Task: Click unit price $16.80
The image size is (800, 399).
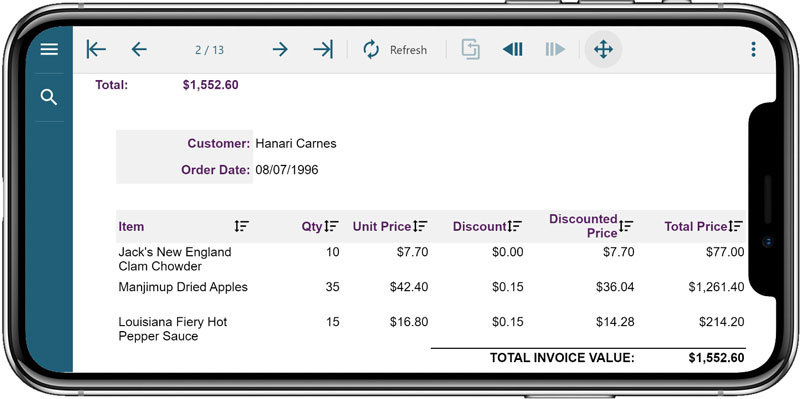Action: [x=409, y=322]
